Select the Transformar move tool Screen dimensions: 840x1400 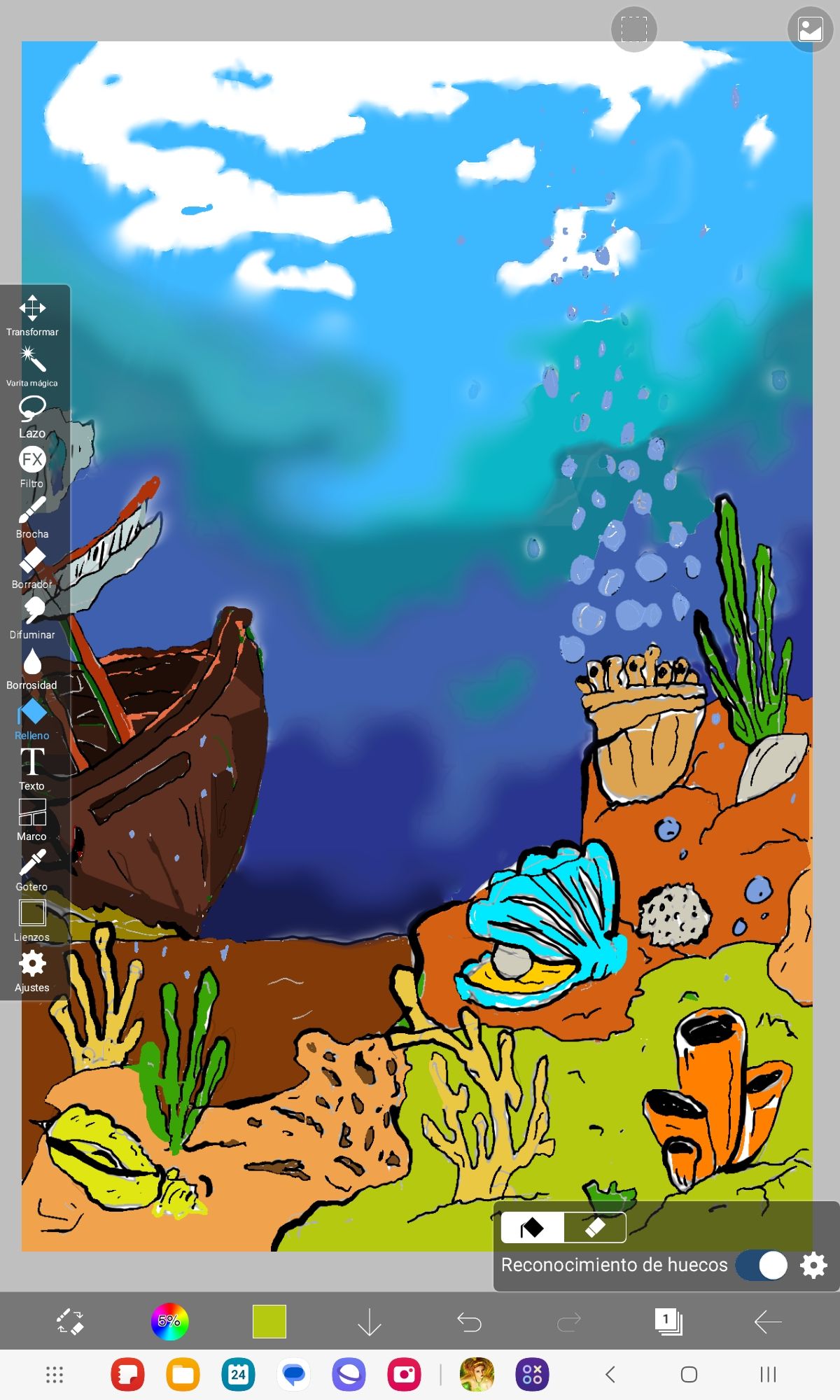click(32, 315)
